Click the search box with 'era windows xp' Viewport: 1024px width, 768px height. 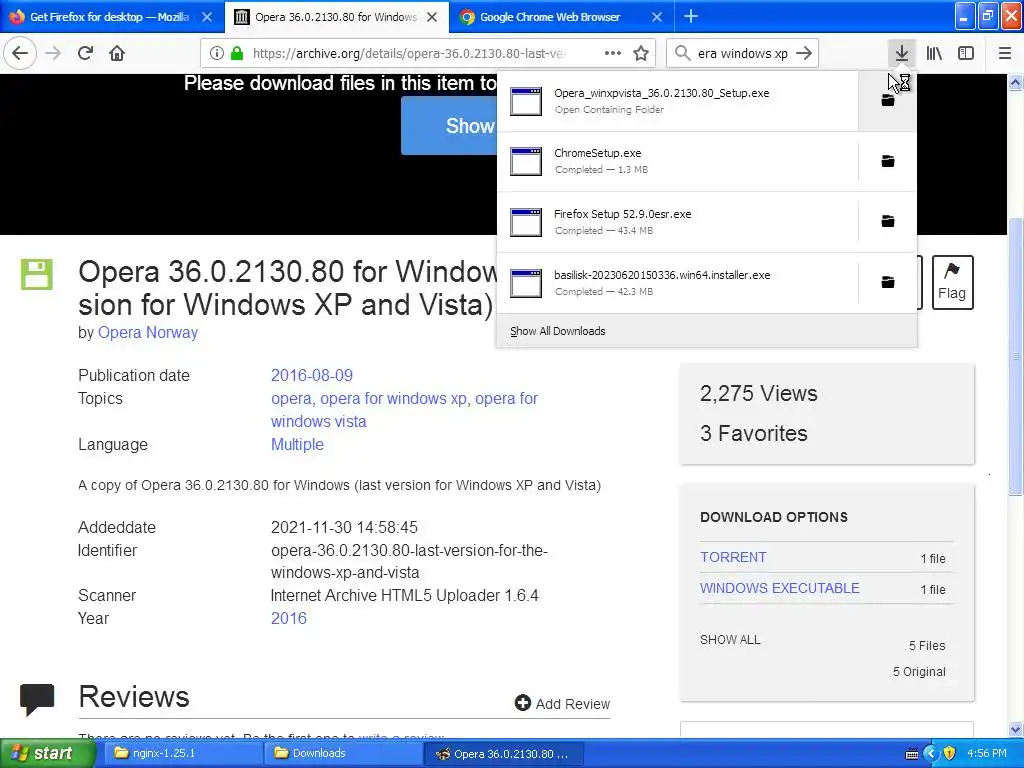(x=743, y=54)
